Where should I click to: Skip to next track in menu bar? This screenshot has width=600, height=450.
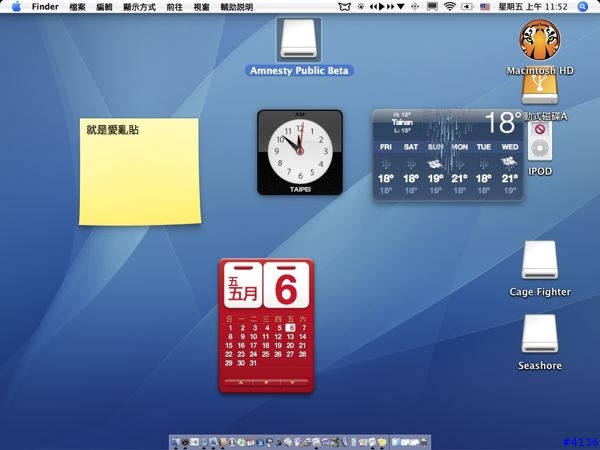coord(390,7)
